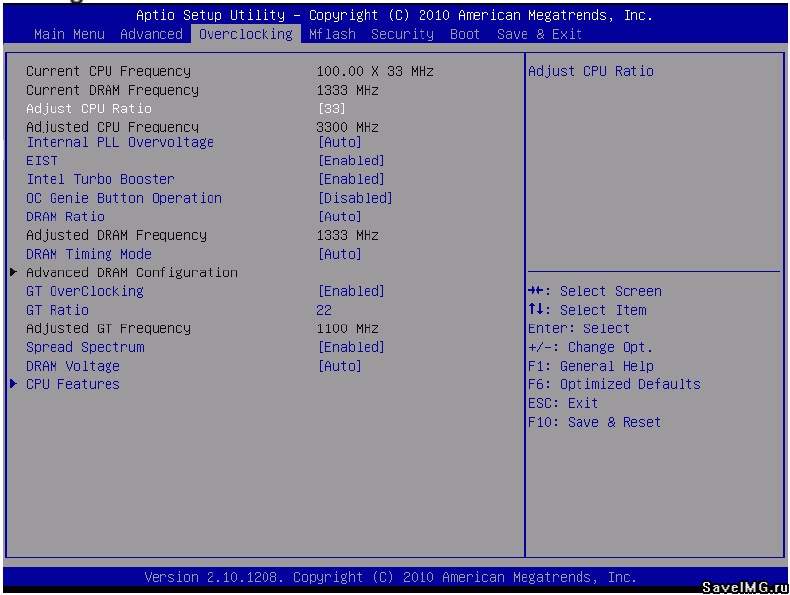Toggle GT OverClocking [Enabled] value

[x=351, y=291]
